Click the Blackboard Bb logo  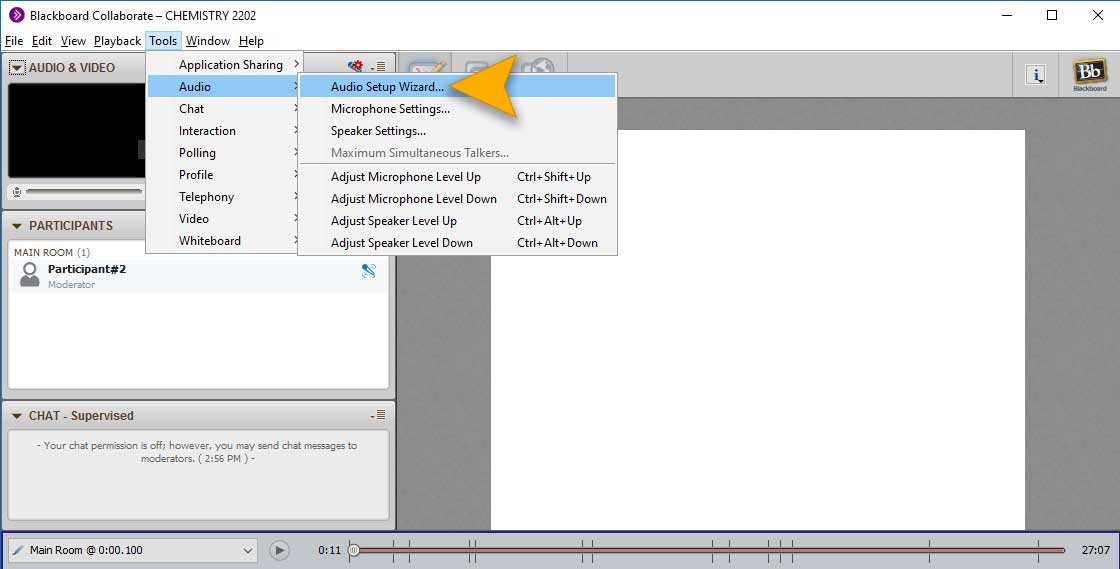(1089, 74)
